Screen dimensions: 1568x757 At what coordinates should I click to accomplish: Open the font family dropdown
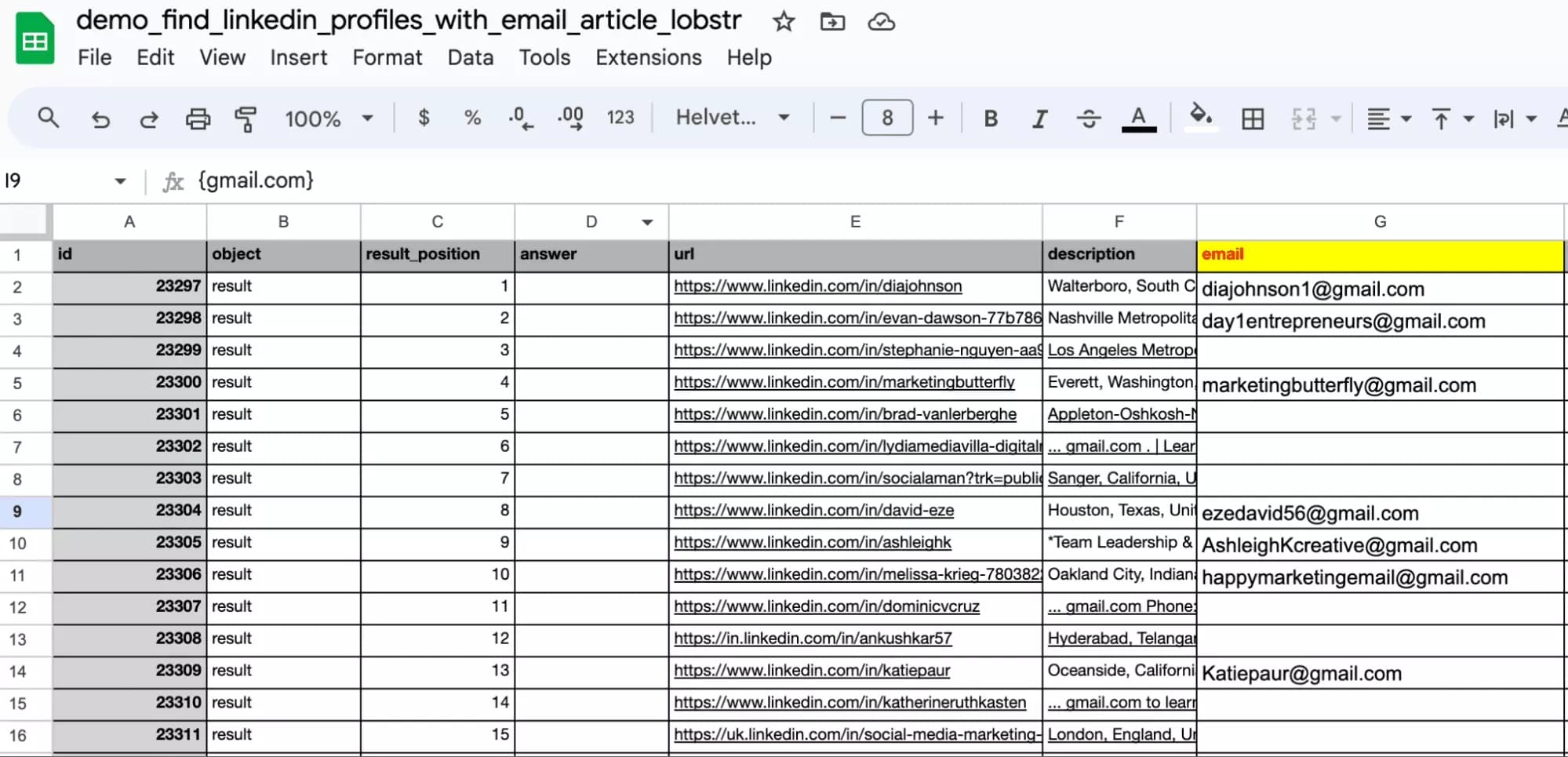(x=731, y=117)
